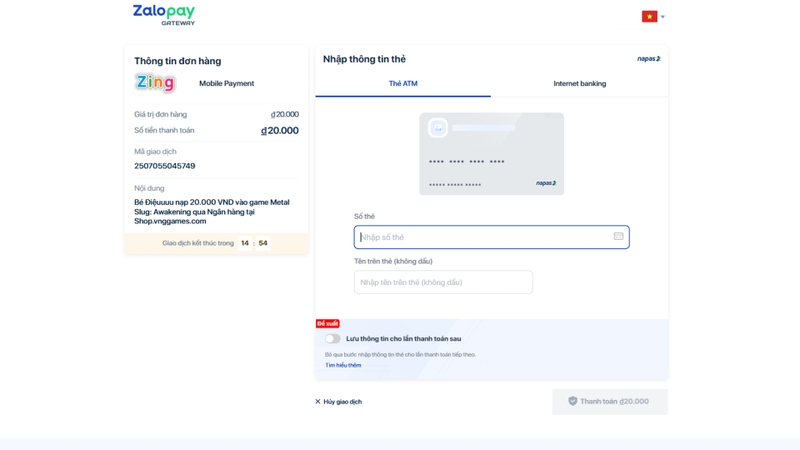The width and height of the screenshot is (800, 450).
Task: Click the napas logo on card preview
Action: coord(546,183)
